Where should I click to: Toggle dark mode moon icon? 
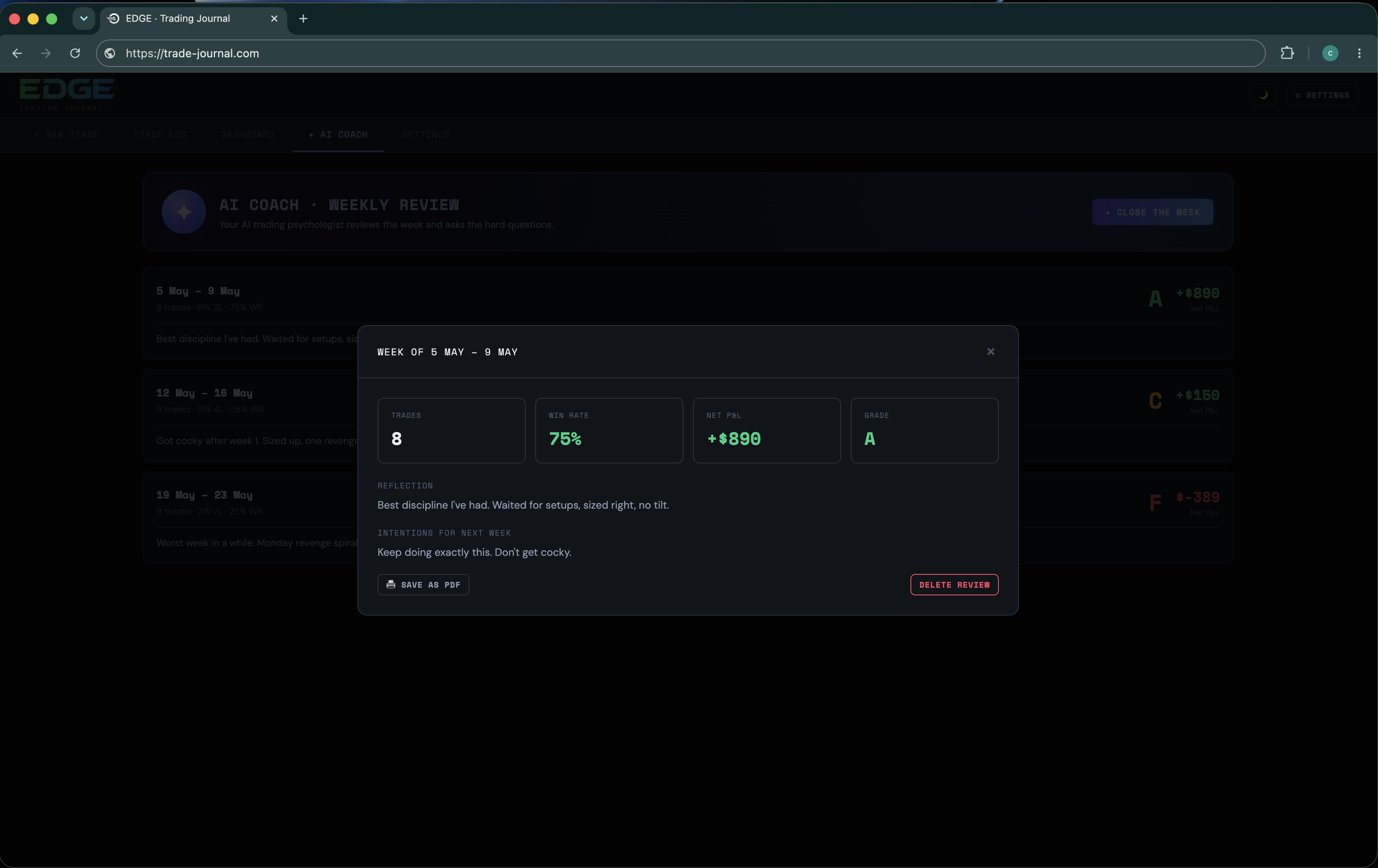(x=1263, y=95)
